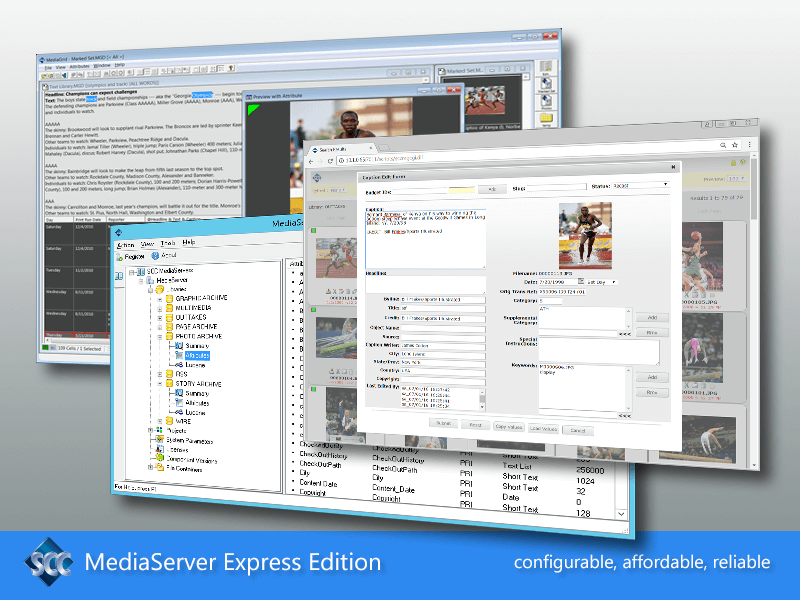Image resolution: width=800 pixels, height=600 pixels.
Task: Open Tools menu in MediaServer console
Action: coord(168,243)
